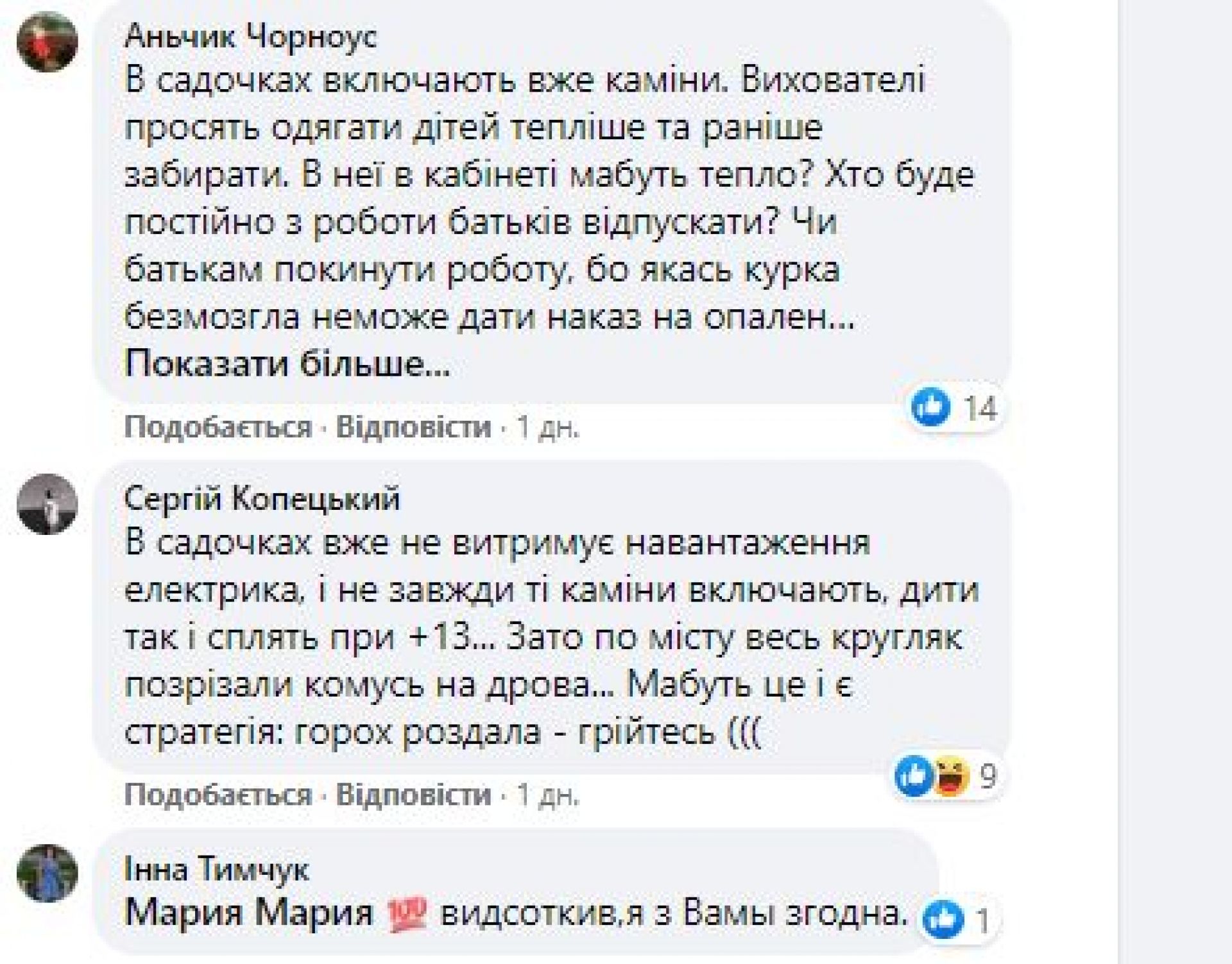
Task: Open tagged Мария Мария mention link
Action: tap(249, 912)
